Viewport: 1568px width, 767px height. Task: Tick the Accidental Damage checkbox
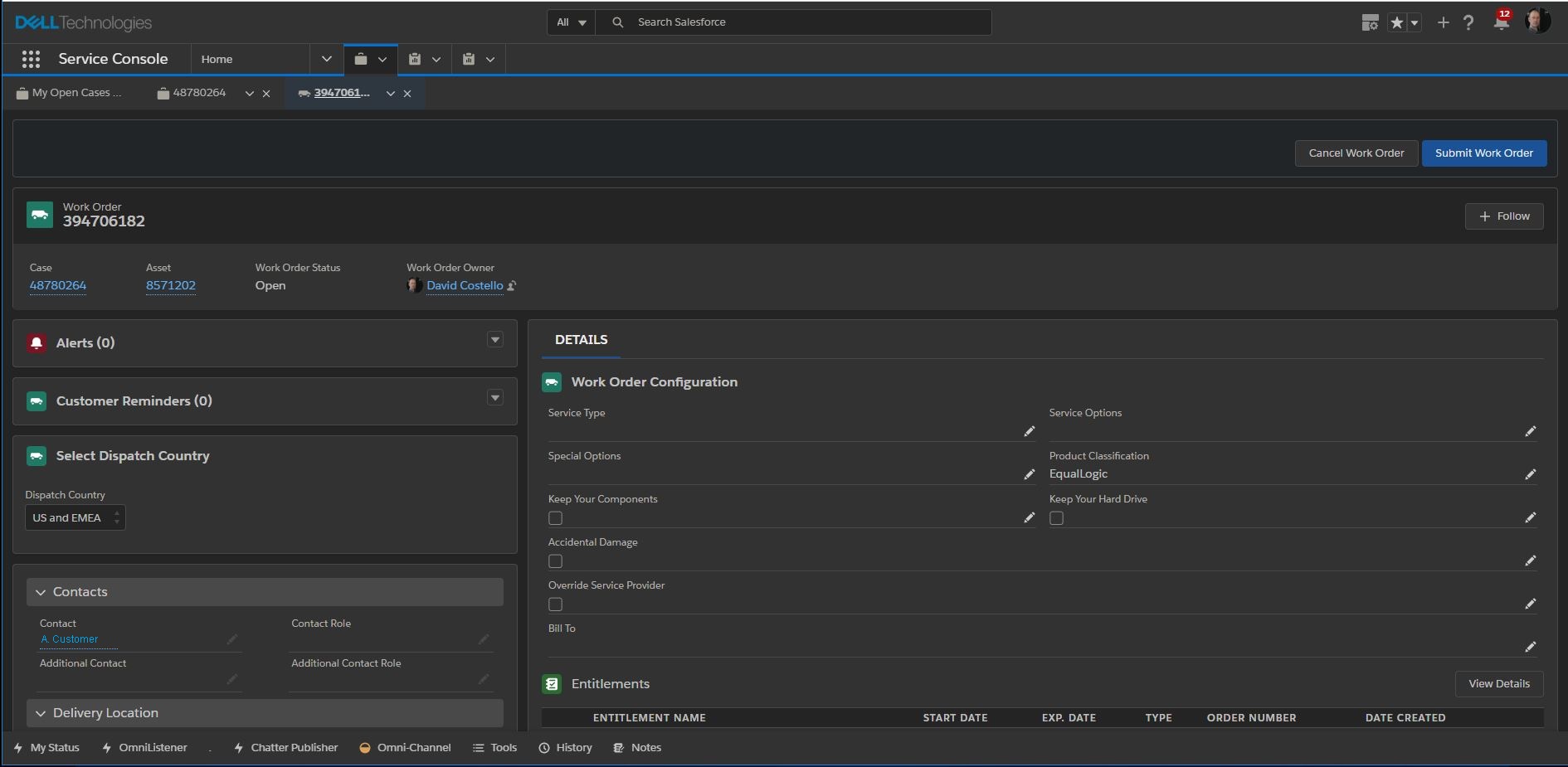click(556, 561)
